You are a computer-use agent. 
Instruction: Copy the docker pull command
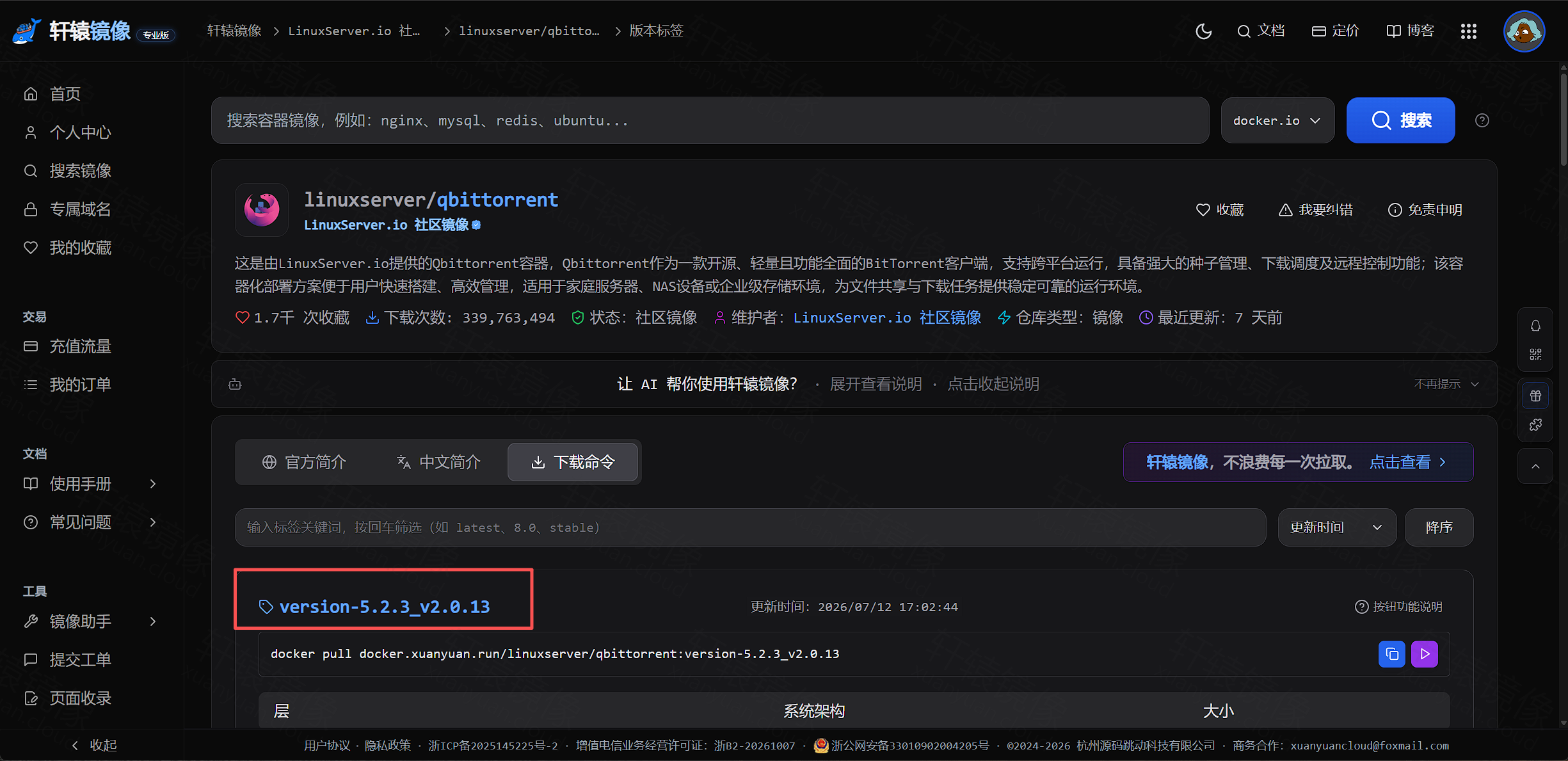[x=1392, y=653]
